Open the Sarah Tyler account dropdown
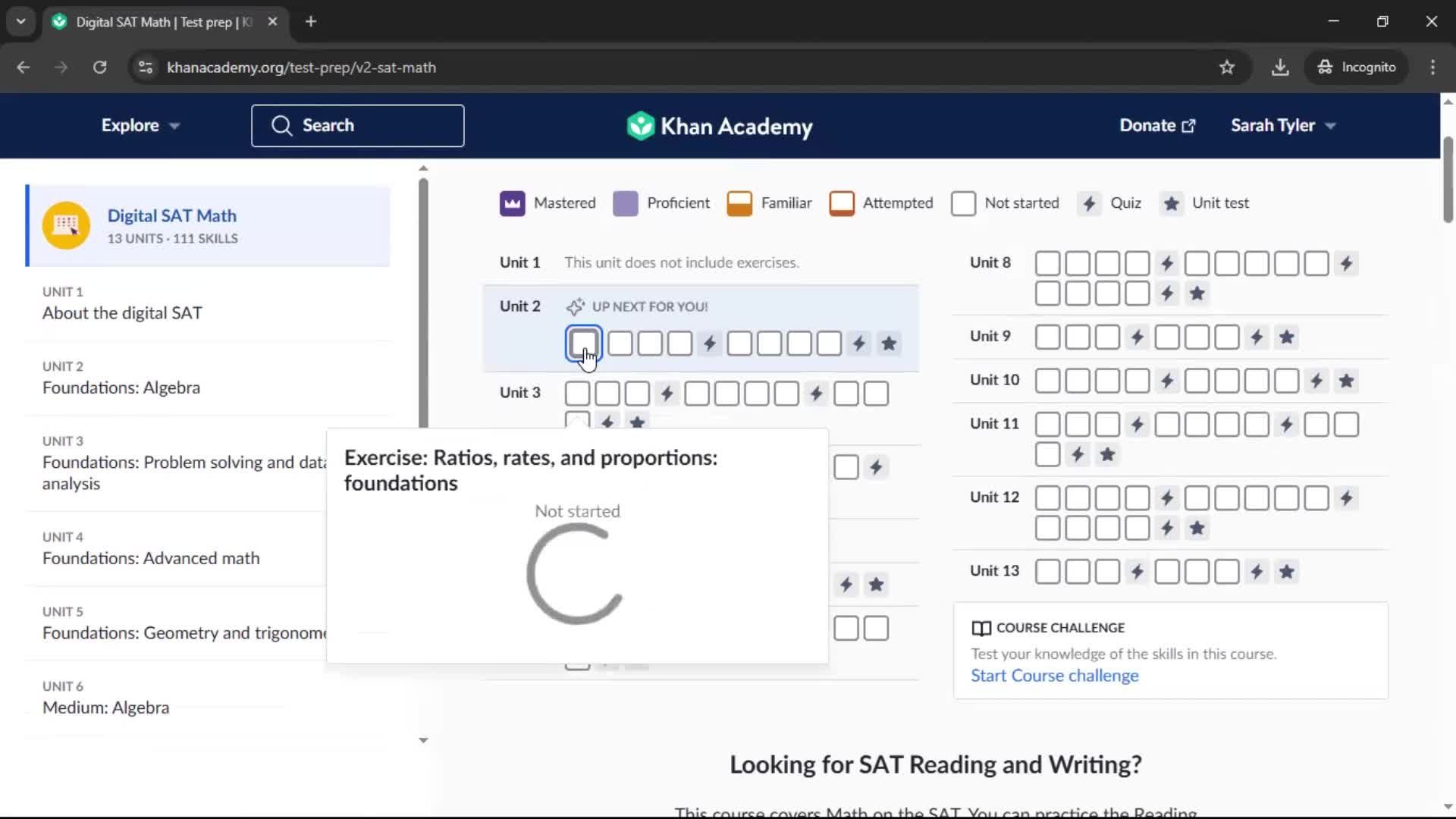 [x=1283, y=126]
